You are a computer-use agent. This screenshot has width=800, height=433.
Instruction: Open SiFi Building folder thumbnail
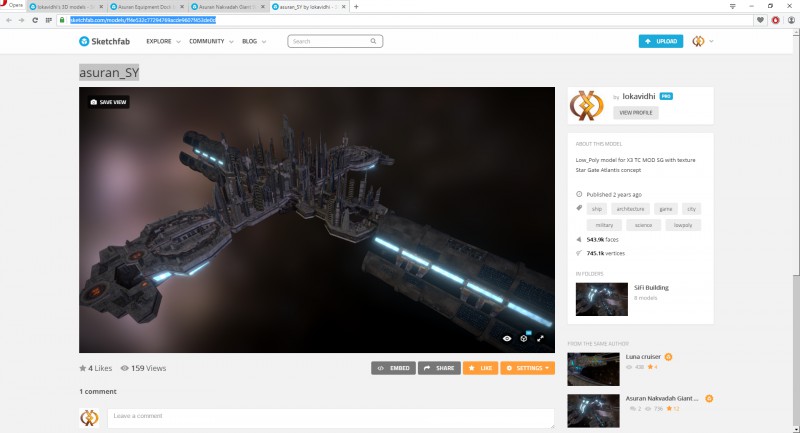click(602, 299)
